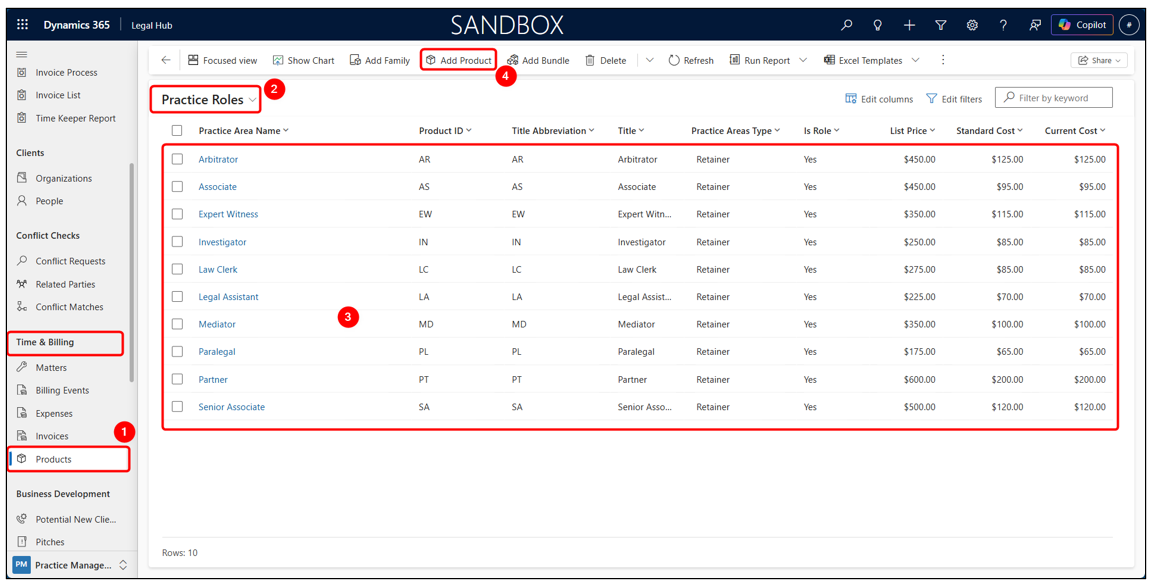Image resolution: width=1152 pixels, height=584 pixels.
Task: Open the Senior Associate record link
Action: click(231, 407)
